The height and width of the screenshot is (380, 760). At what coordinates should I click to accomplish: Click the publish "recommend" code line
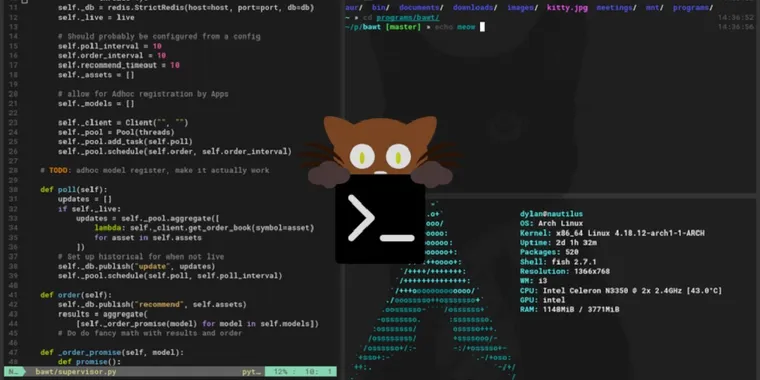152,304
